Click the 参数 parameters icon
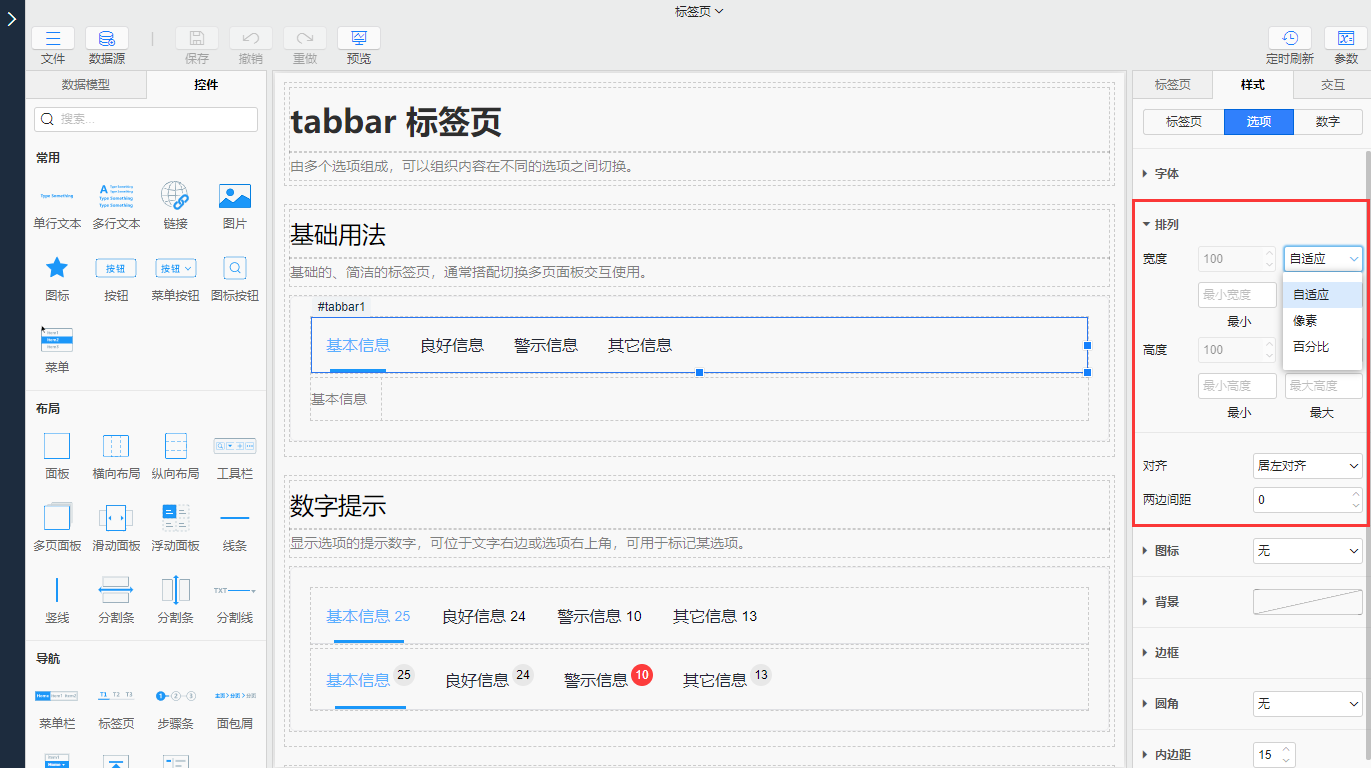1371x768 pixels. pos(1346,39)
